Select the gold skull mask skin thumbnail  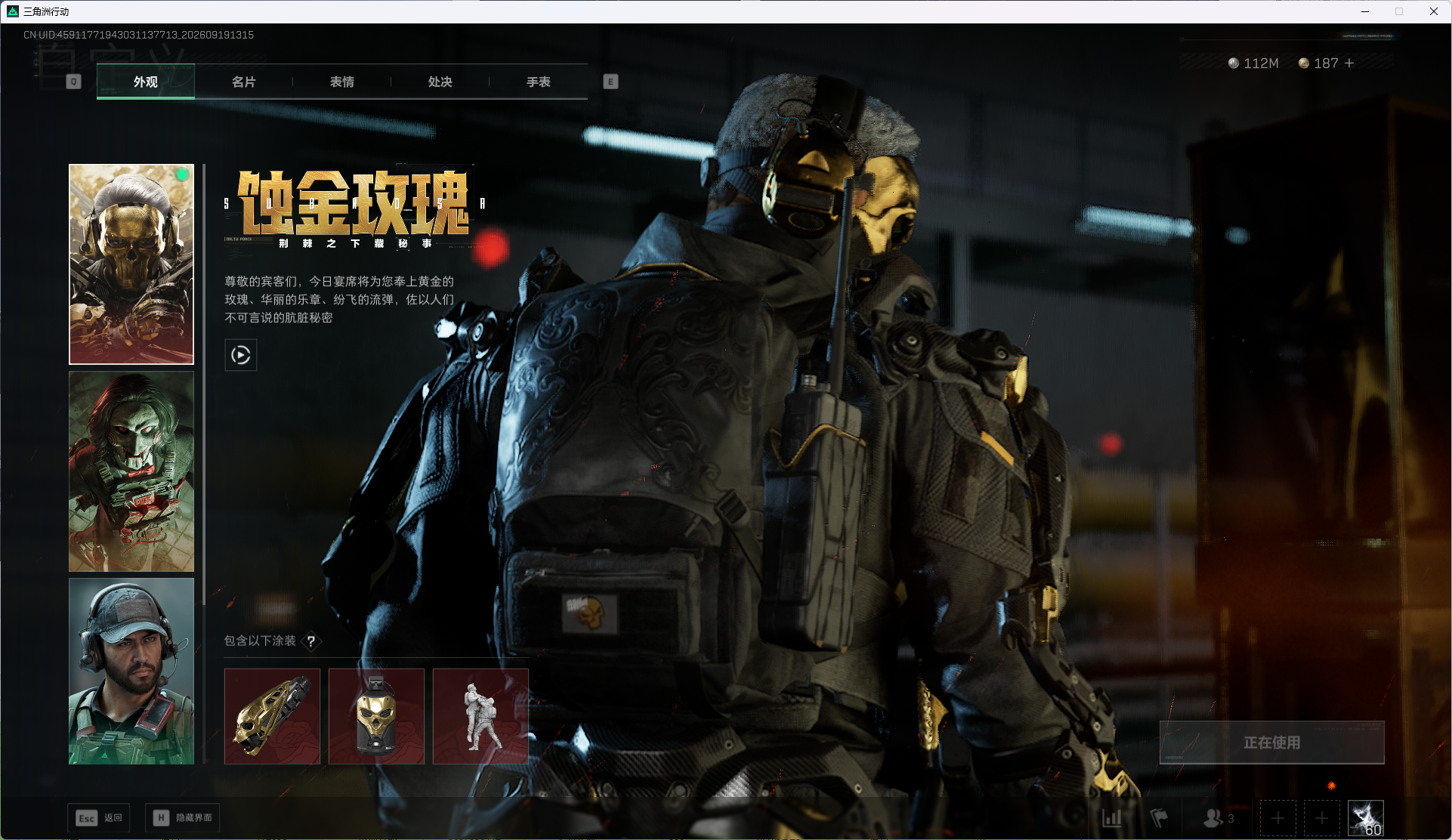[131, 264]
